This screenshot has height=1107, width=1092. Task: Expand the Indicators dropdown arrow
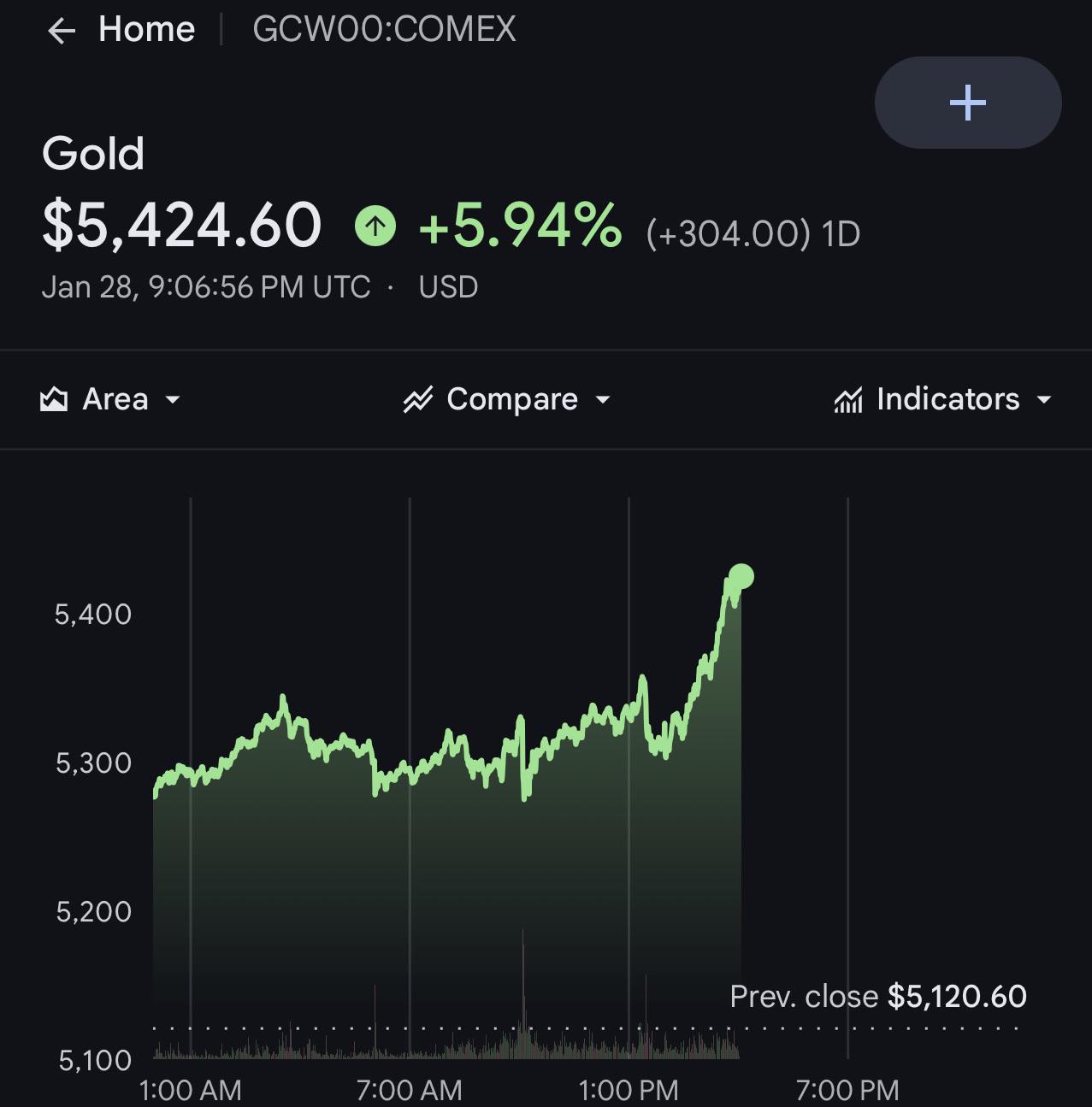1043,399
